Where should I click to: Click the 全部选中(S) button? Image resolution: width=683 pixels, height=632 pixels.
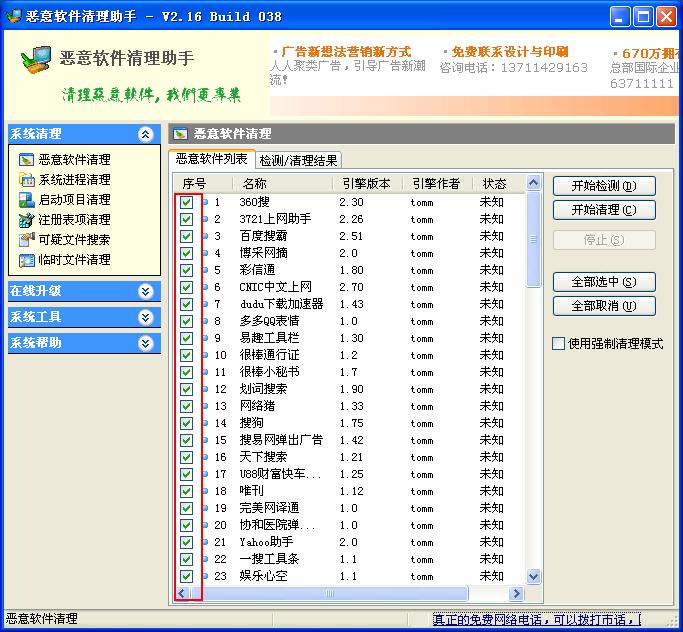(x=604, y=282)
